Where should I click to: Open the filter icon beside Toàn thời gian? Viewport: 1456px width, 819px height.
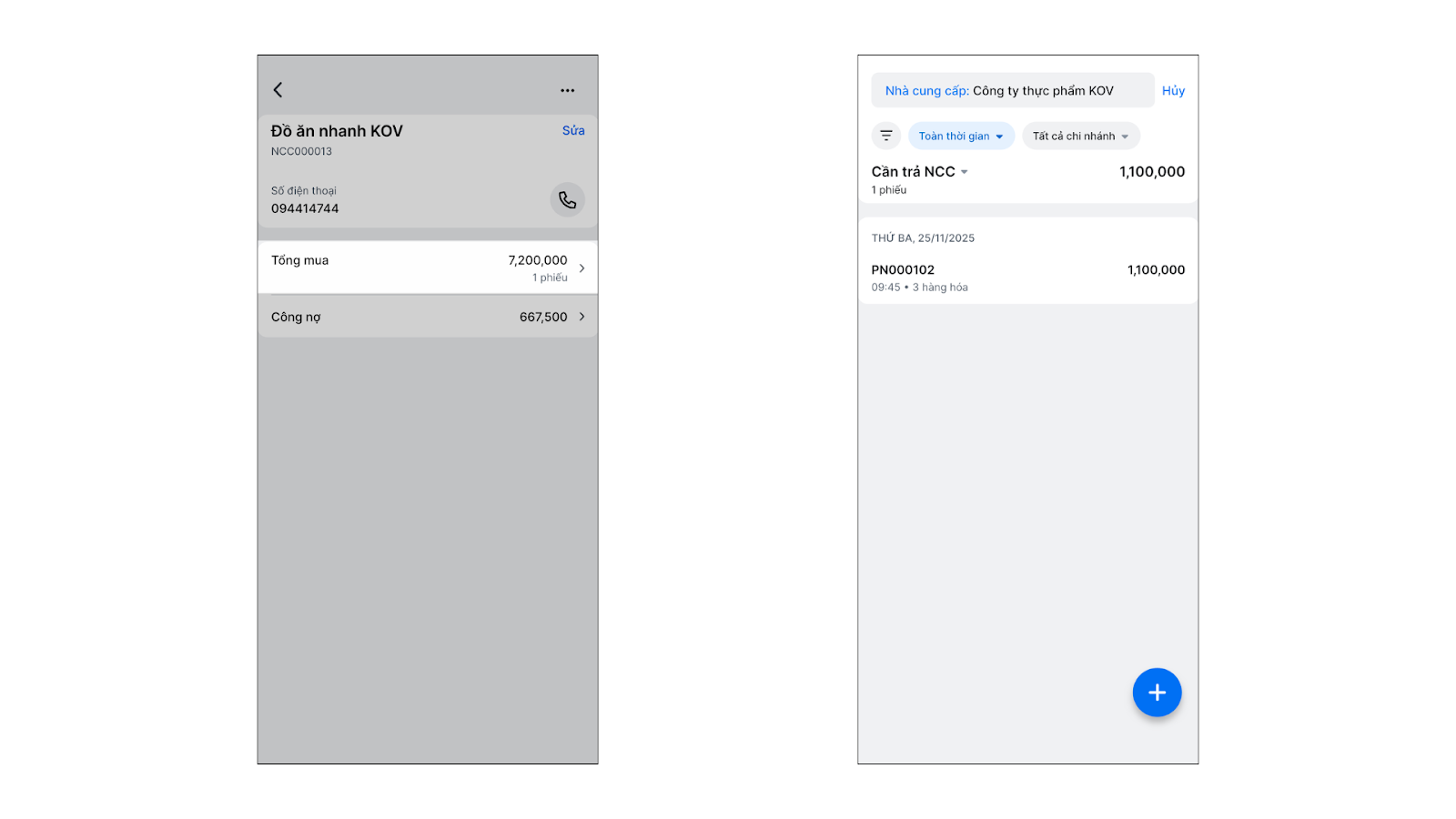coord(886,136)
